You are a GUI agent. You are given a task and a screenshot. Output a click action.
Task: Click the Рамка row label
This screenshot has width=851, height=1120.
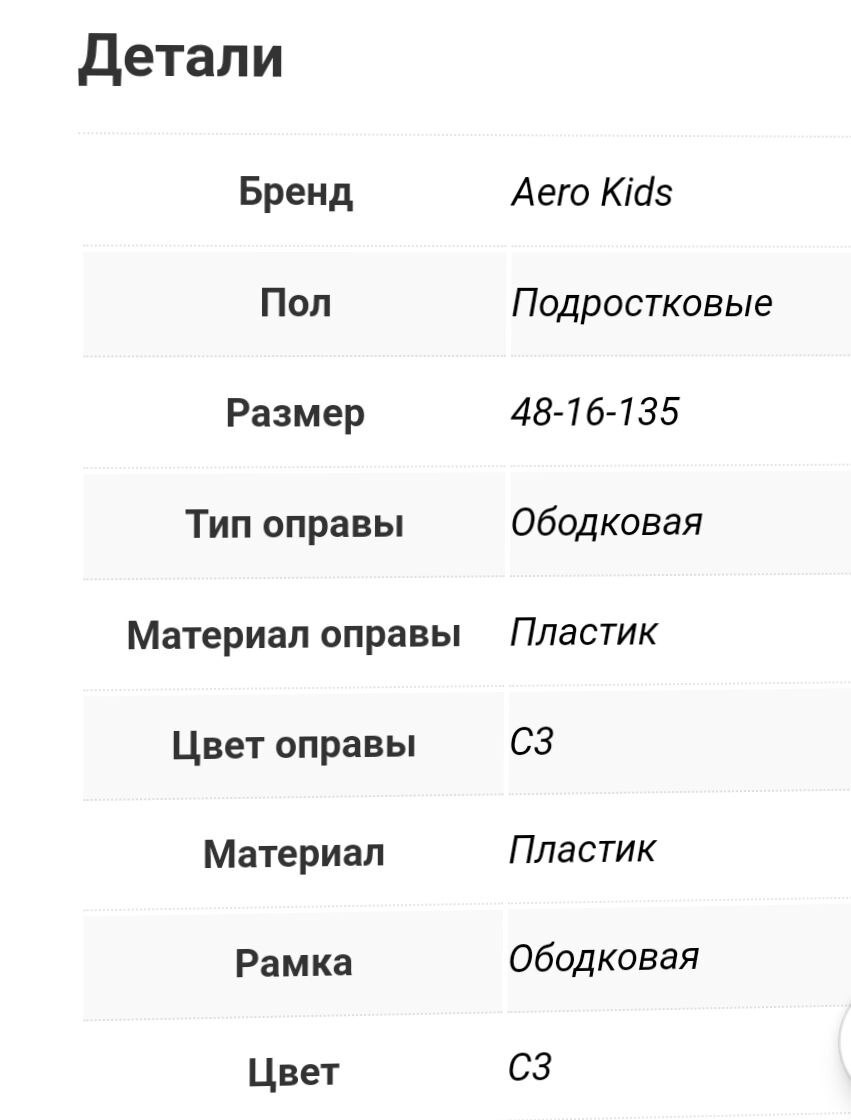click(x=294, y=963)
